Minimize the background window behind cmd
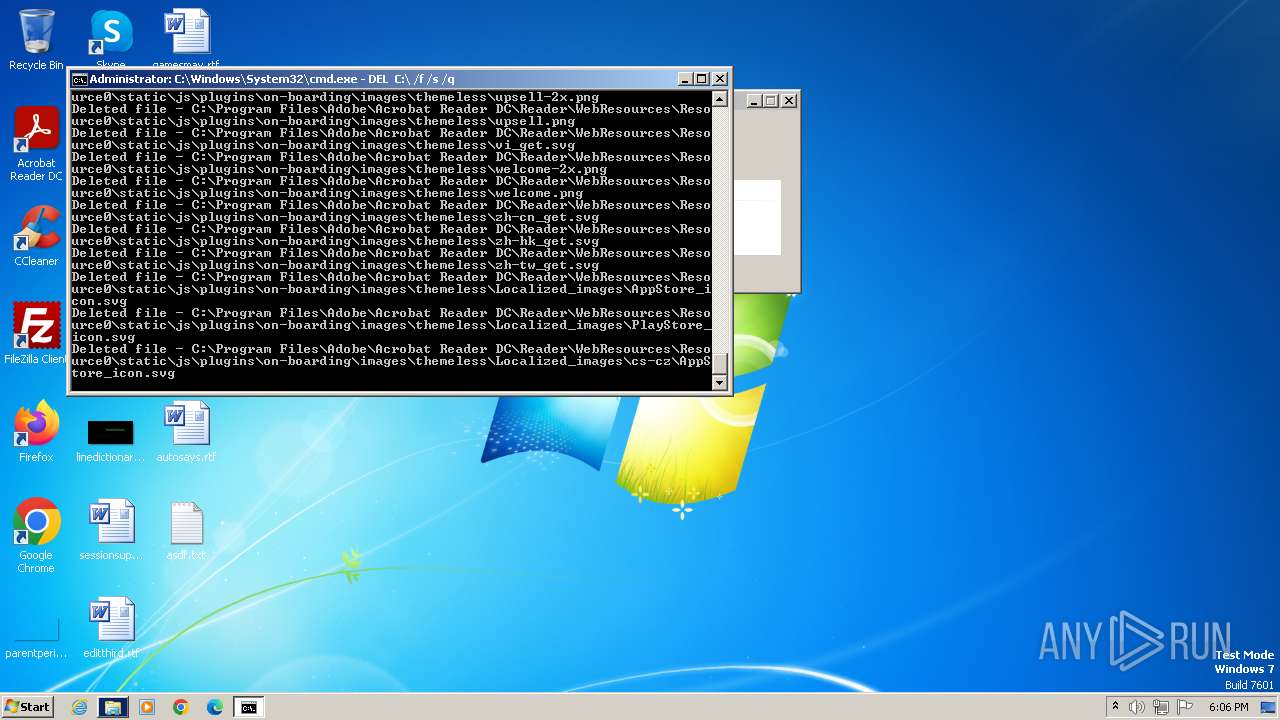 [754, 100]
